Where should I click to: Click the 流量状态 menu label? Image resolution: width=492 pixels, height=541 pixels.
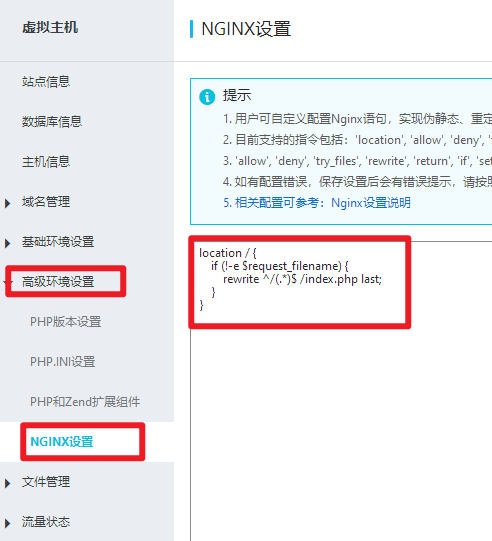pos(46,522)
